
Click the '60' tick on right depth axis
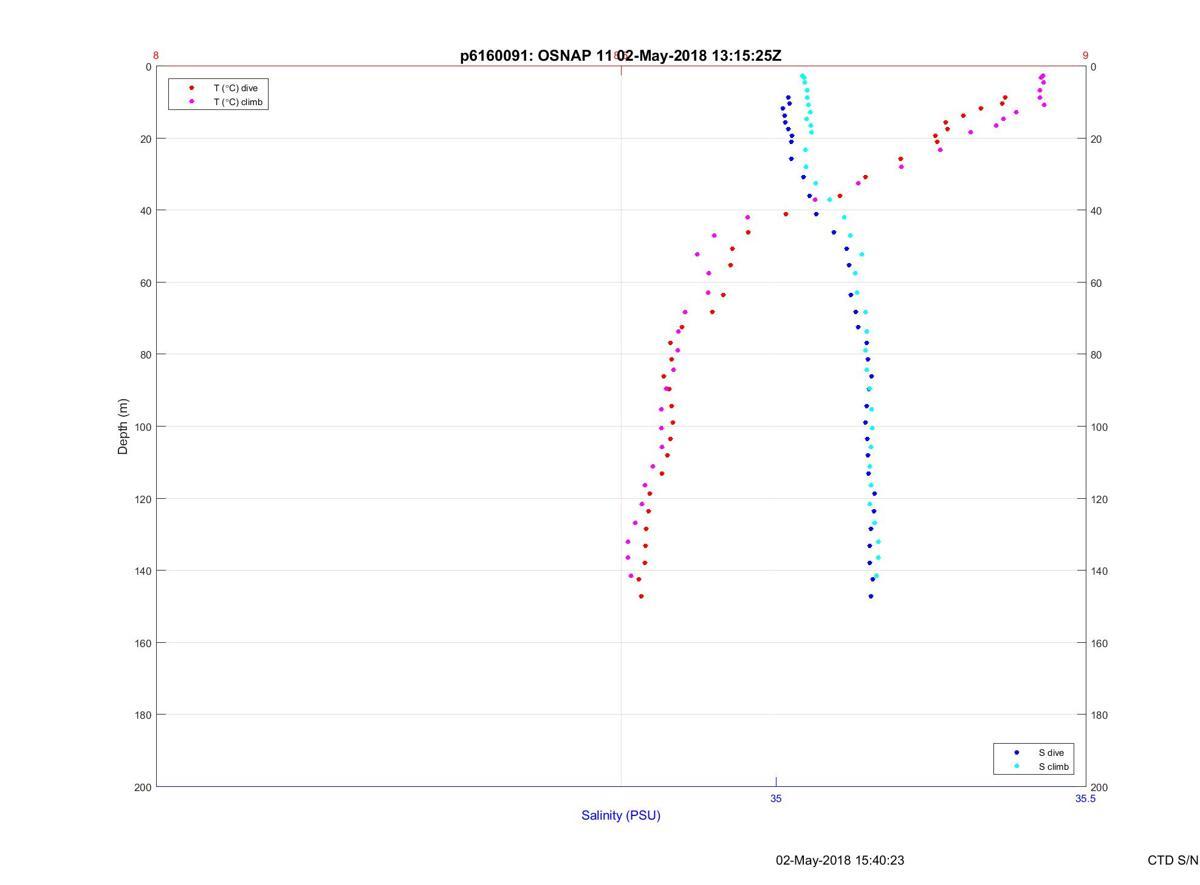click(1097, 283)
